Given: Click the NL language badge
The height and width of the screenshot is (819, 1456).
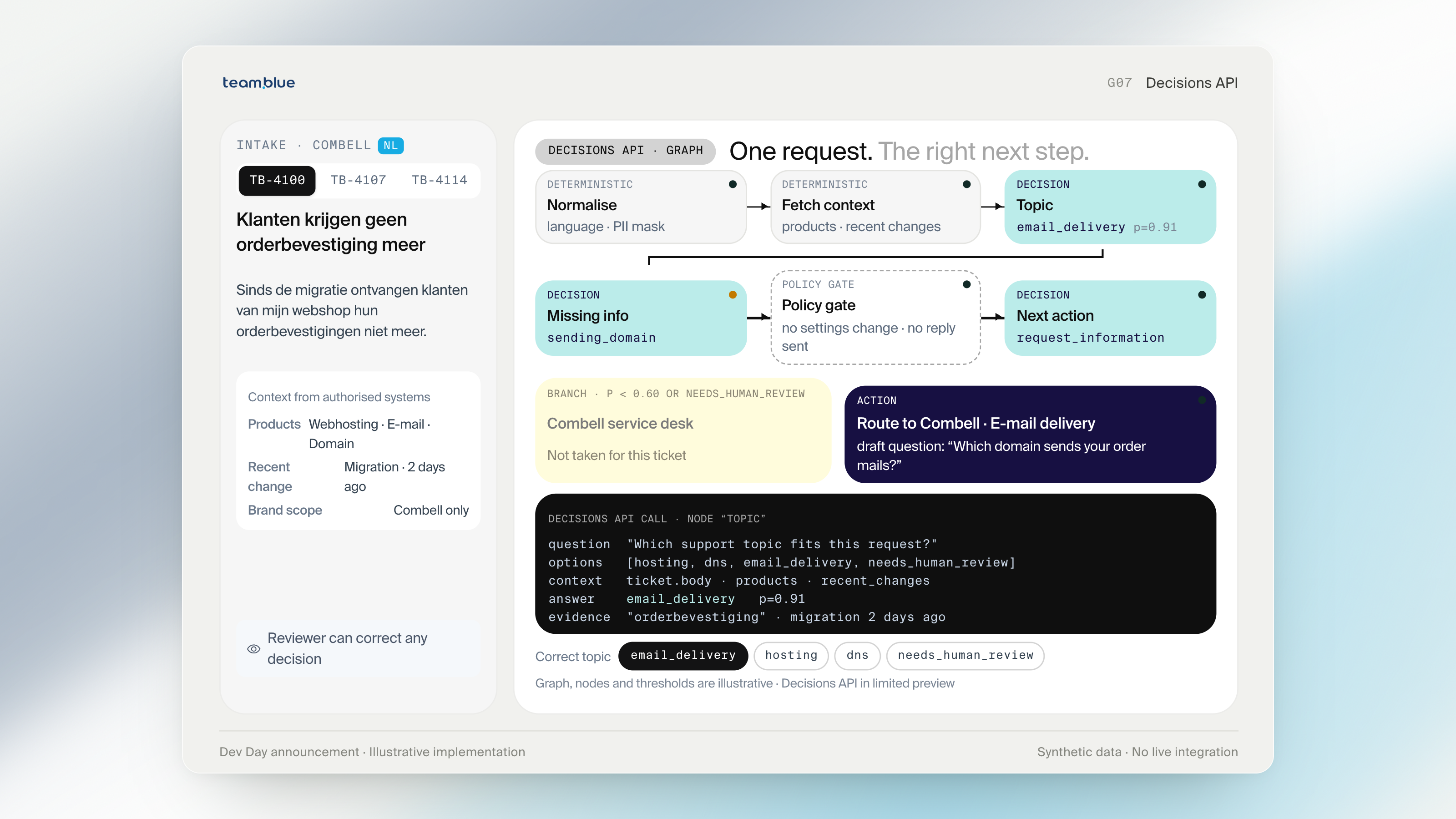Looking at the screenshot, I should coord(390,145).
